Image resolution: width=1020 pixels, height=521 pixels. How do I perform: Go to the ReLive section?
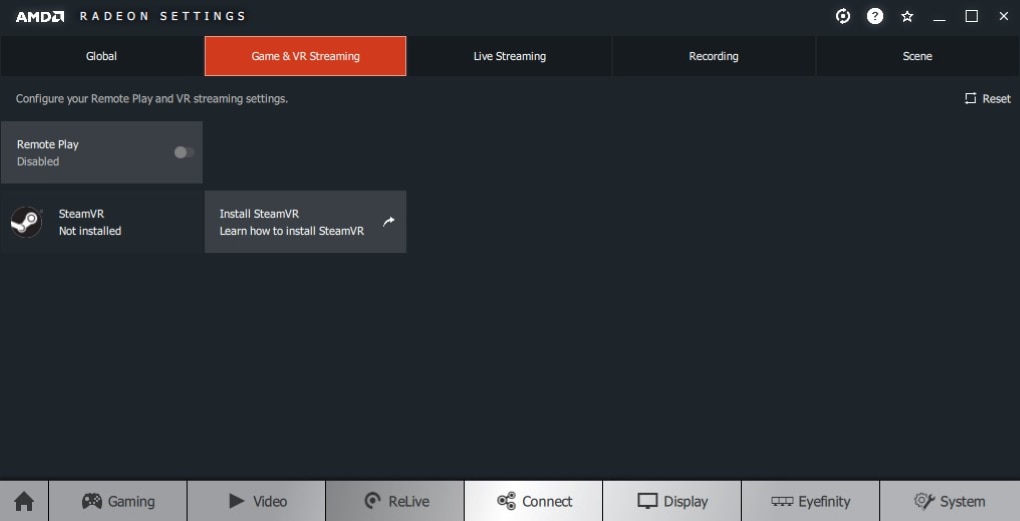point(395,501)
